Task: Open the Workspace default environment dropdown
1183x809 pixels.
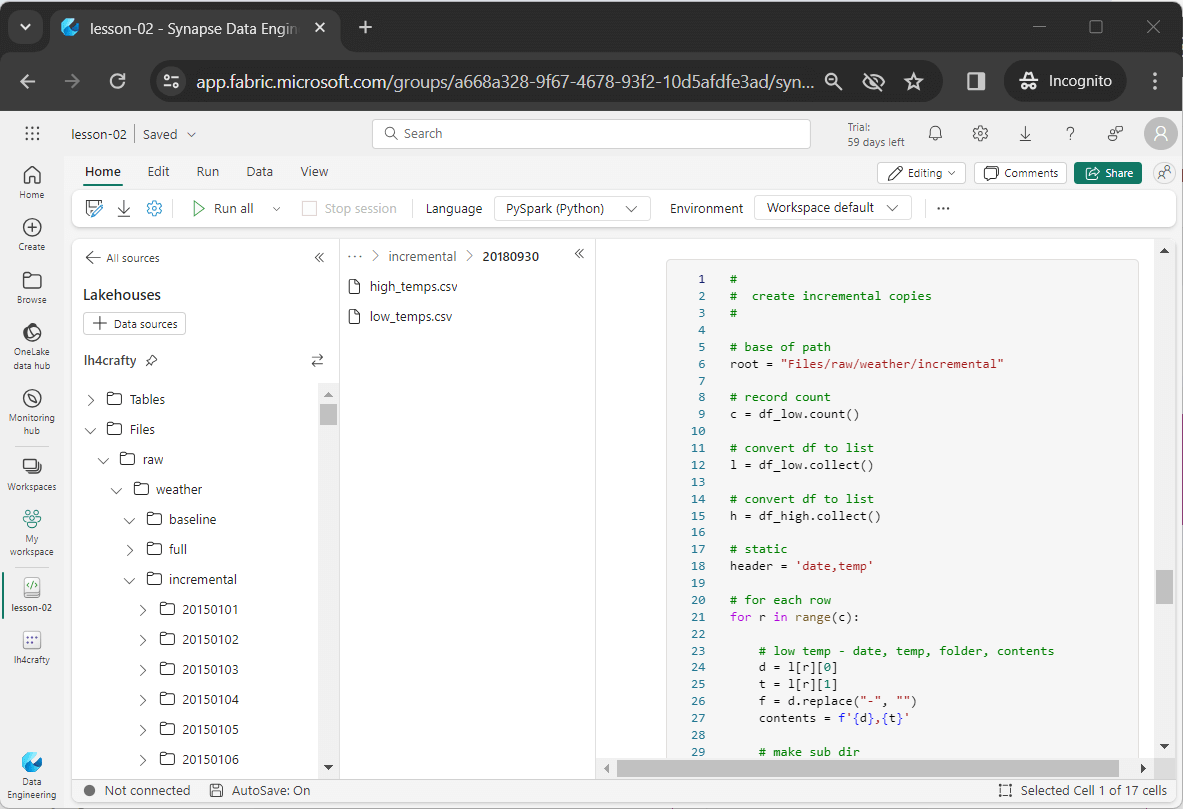Action: click(x=832, y=208)
